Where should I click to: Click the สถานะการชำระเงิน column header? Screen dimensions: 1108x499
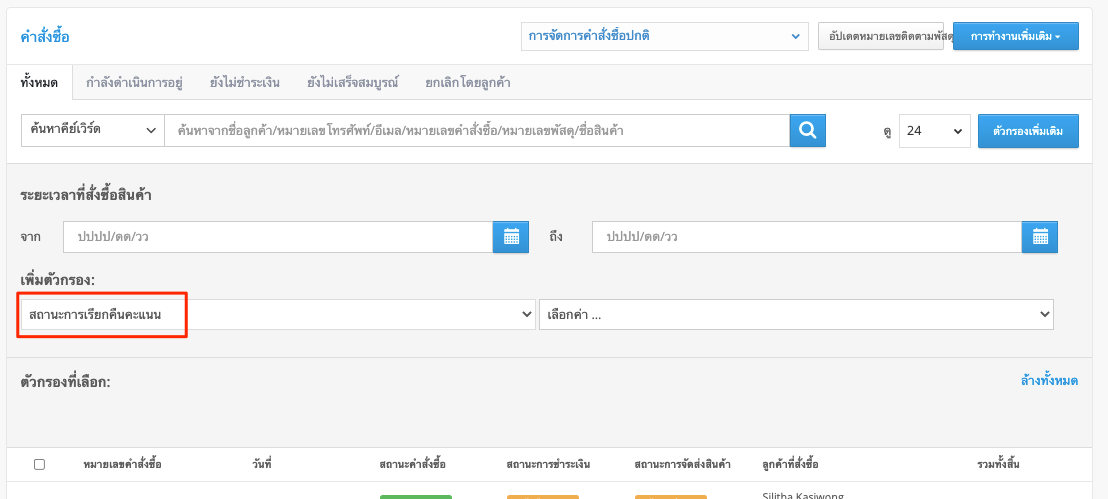(548, 464)
